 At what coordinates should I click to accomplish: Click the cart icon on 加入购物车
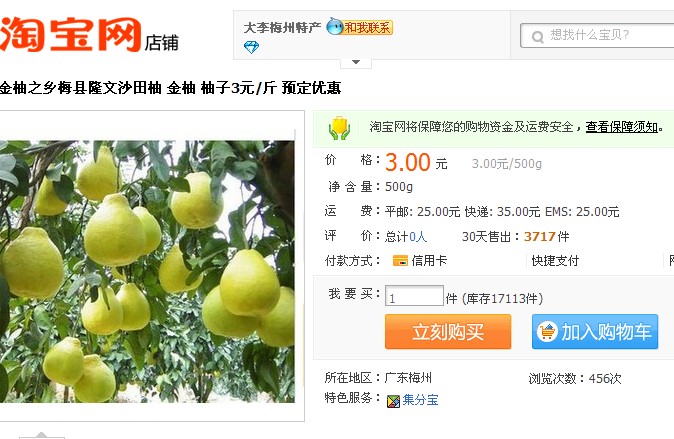(547, 332)
